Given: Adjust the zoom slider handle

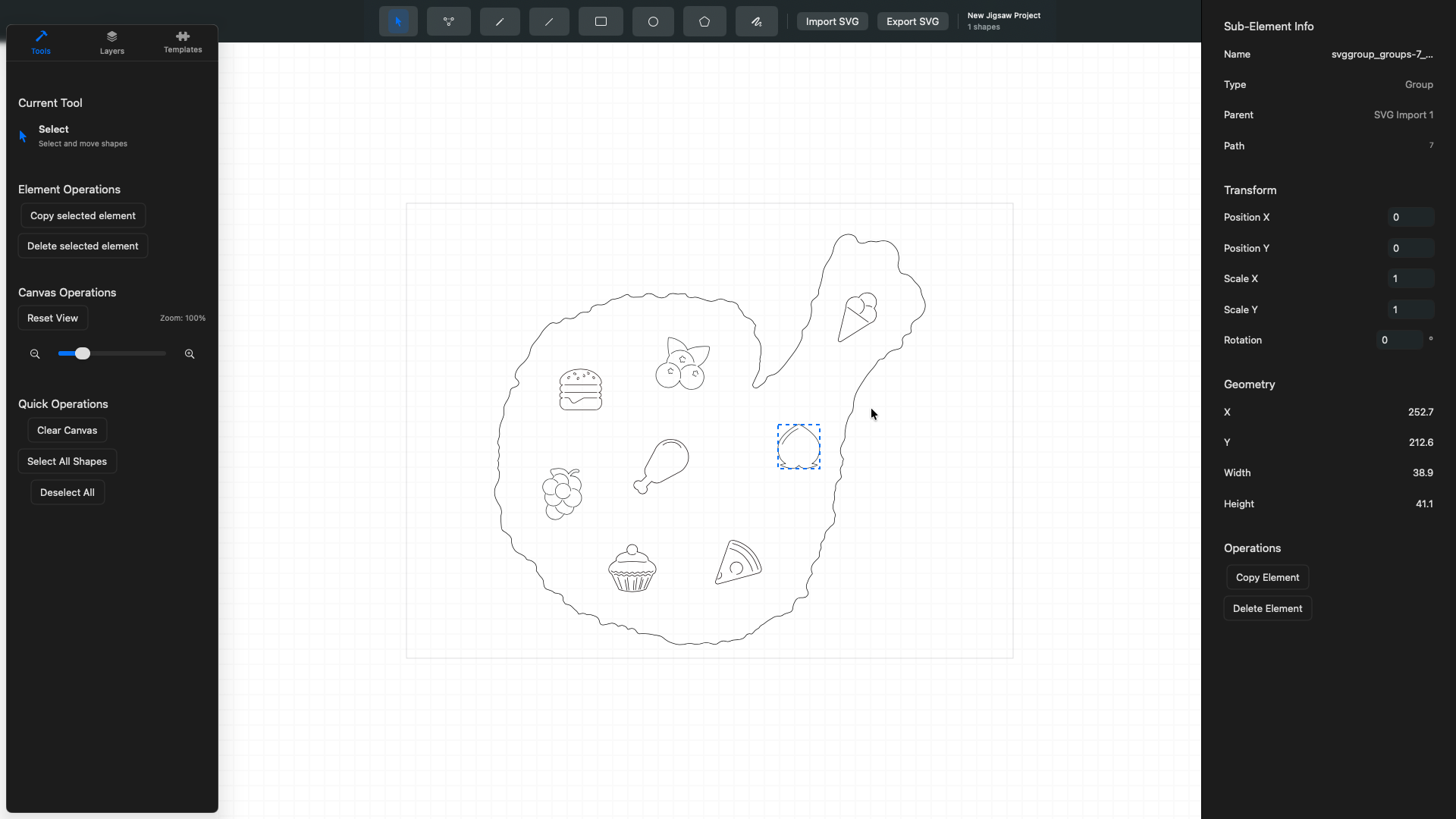Looking at the screenshot, I should 82,353.
